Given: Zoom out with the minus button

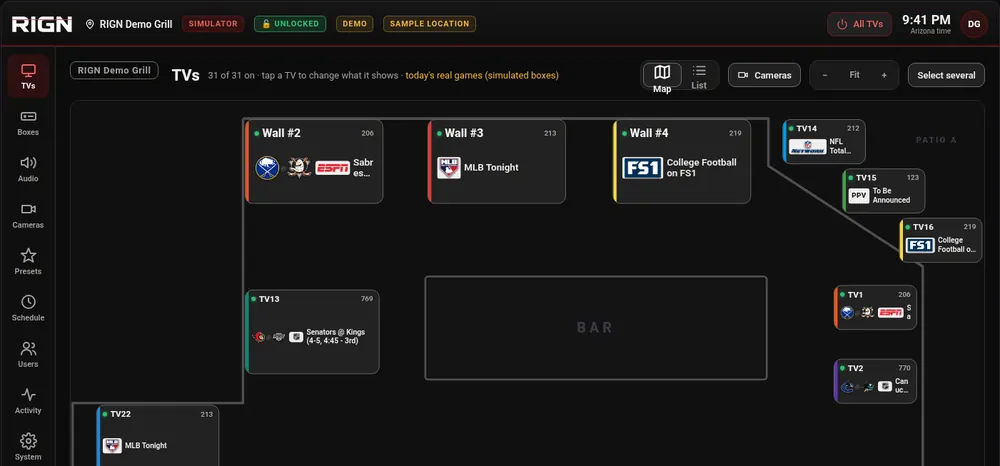Looking at the screenshot, I should click(x=825, y=75).
